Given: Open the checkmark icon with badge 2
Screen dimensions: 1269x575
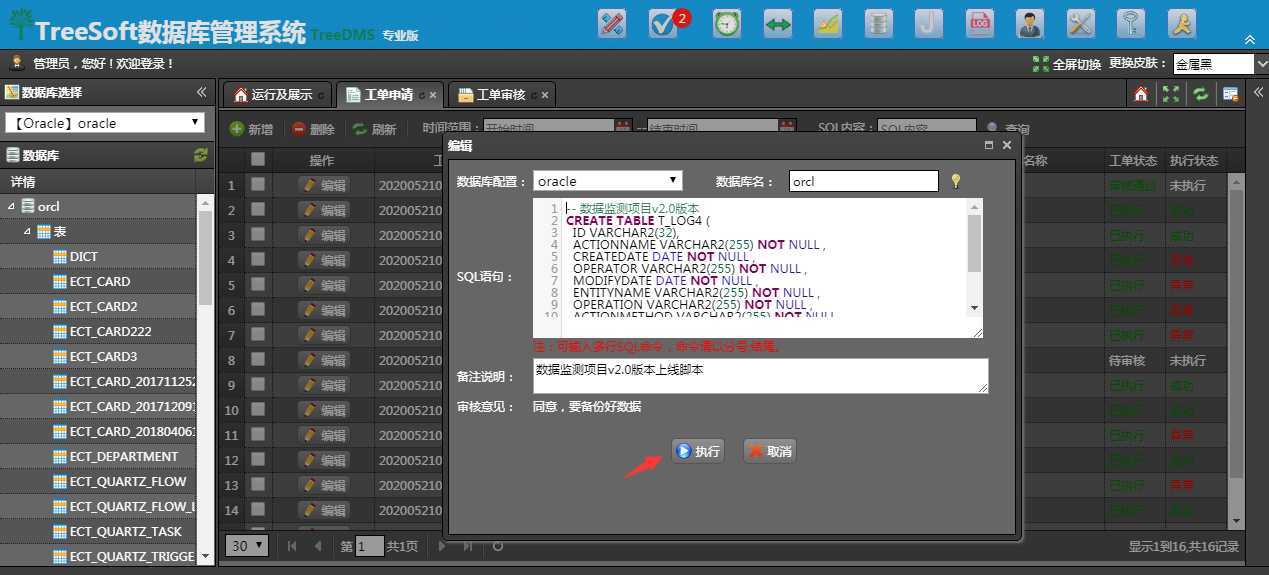Looking at the screenshot, I should pos(665,23).
